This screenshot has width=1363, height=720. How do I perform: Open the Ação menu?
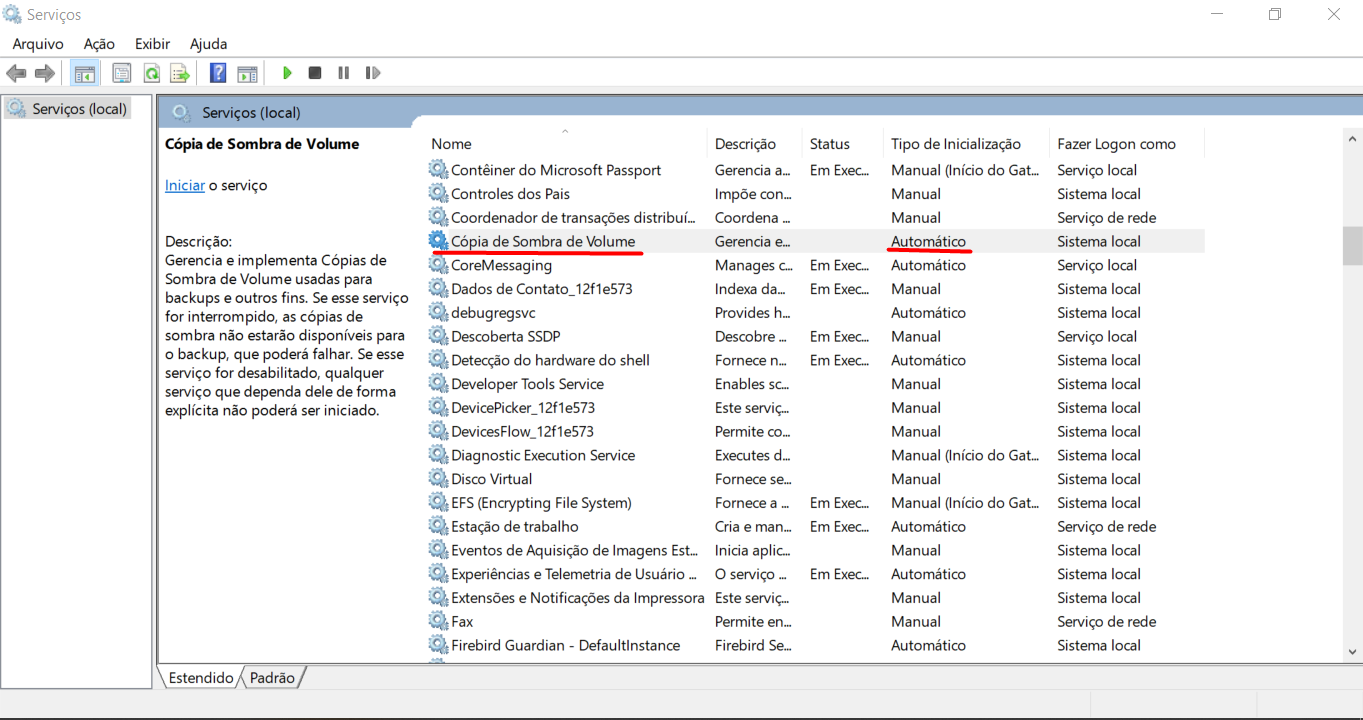click(99, 44)
